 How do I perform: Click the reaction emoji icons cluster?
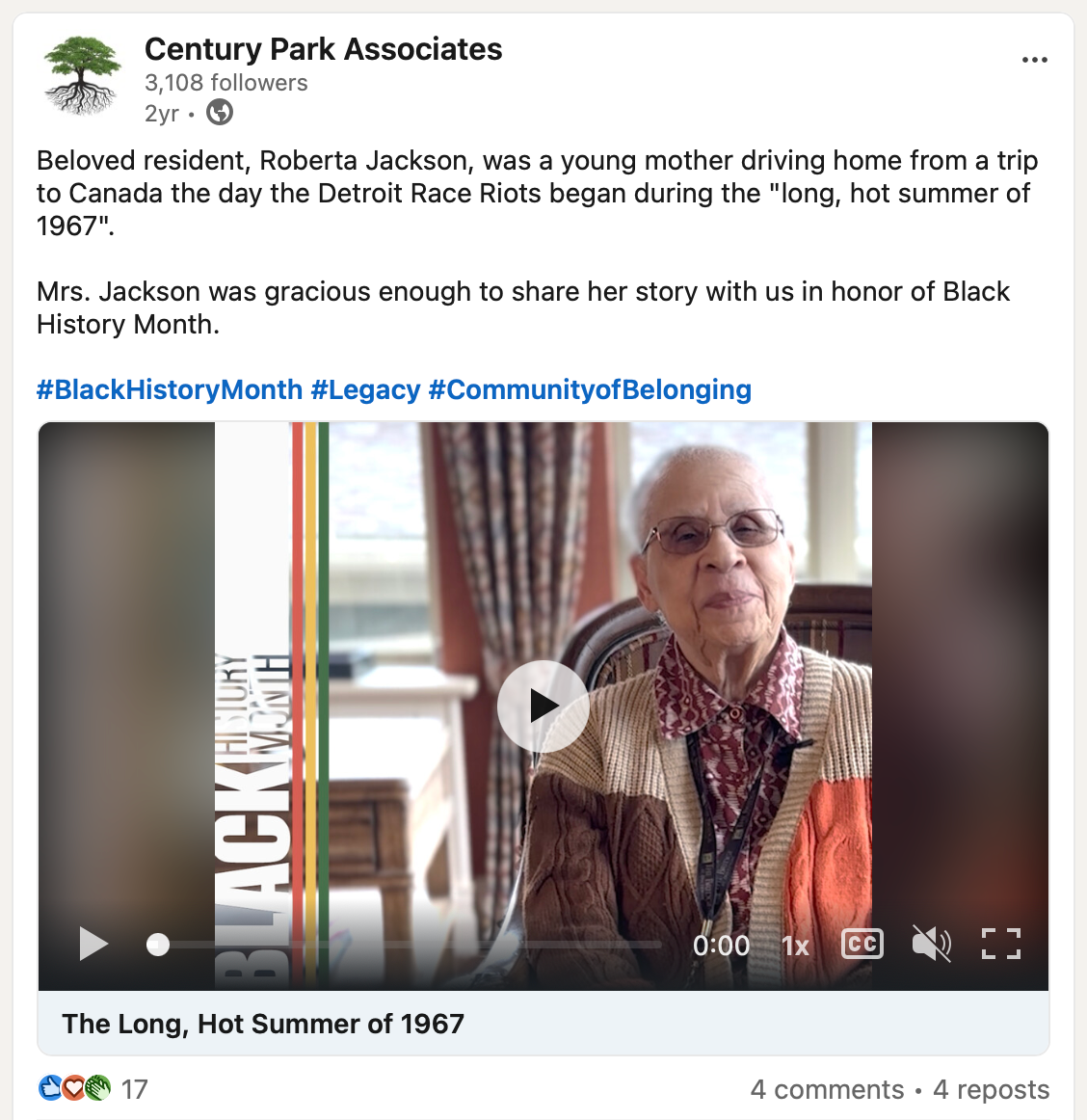74,1088
